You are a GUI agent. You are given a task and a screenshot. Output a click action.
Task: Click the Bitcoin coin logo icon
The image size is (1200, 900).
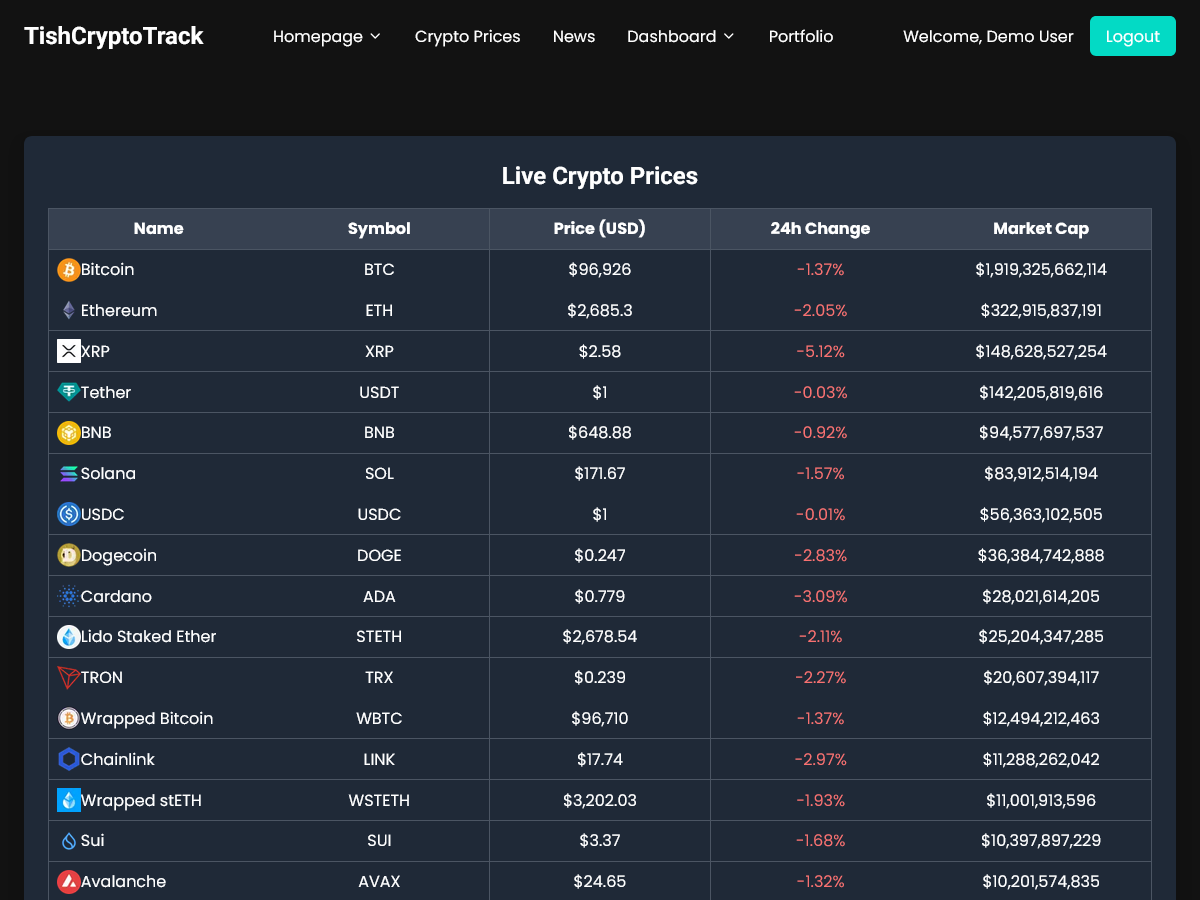(69, 270)
